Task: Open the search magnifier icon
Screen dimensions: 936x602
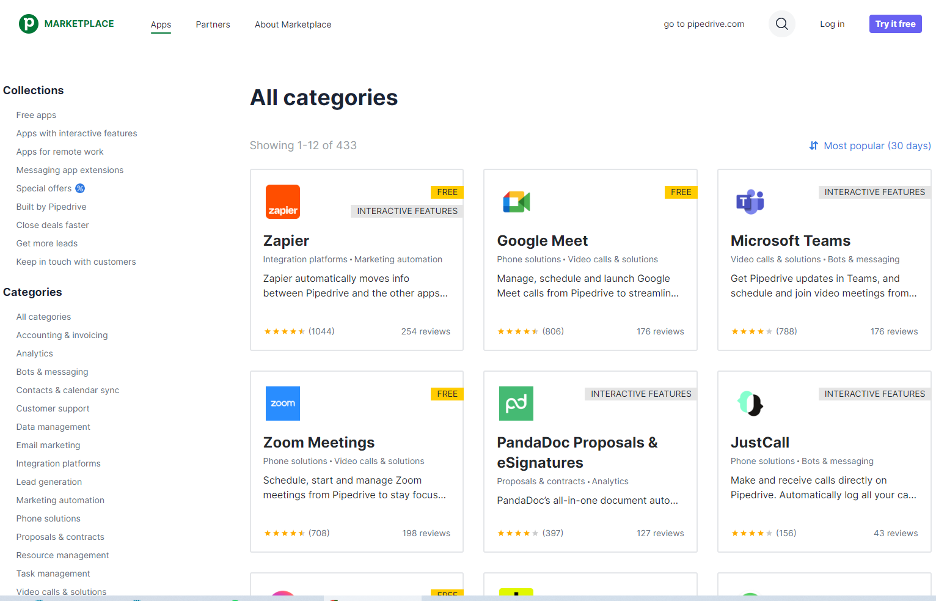Action: click(x=781, y=24)
